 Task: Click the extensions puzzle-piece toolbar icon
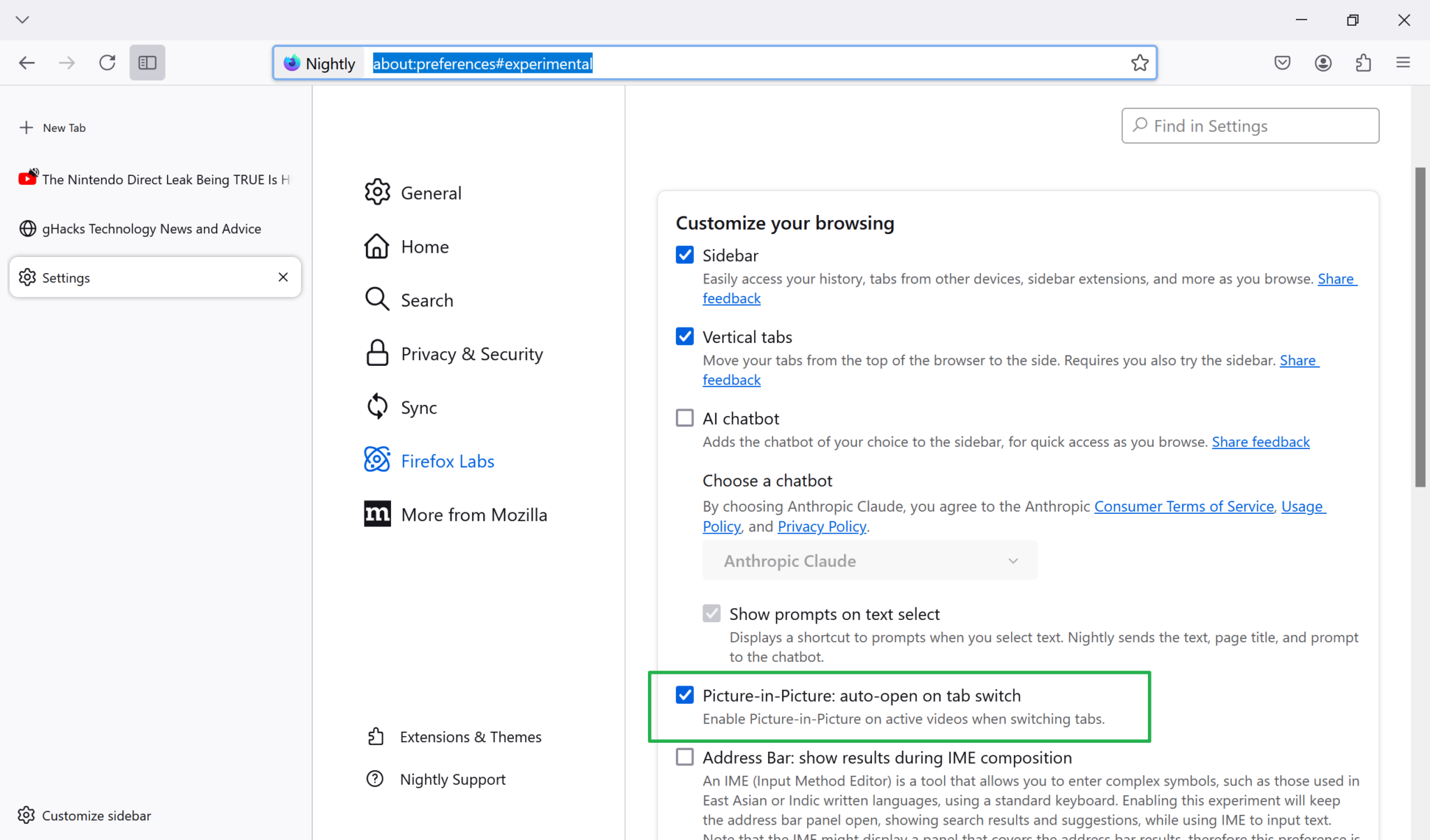[x=1363, y=62]
